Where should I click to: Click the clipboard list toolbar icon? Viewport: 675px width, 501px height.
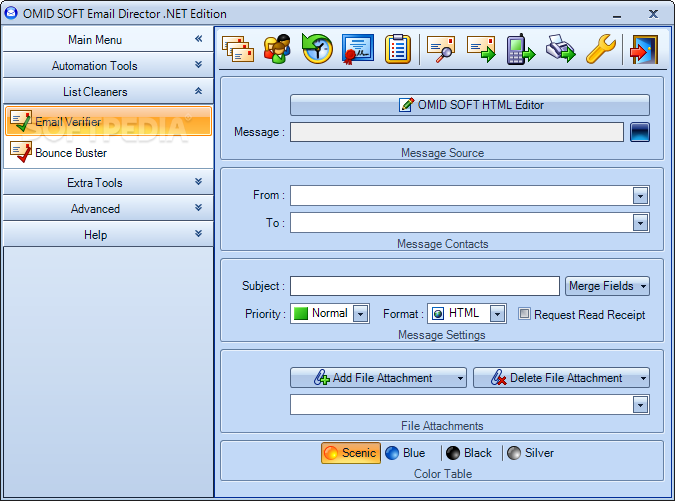coord(397,49)
